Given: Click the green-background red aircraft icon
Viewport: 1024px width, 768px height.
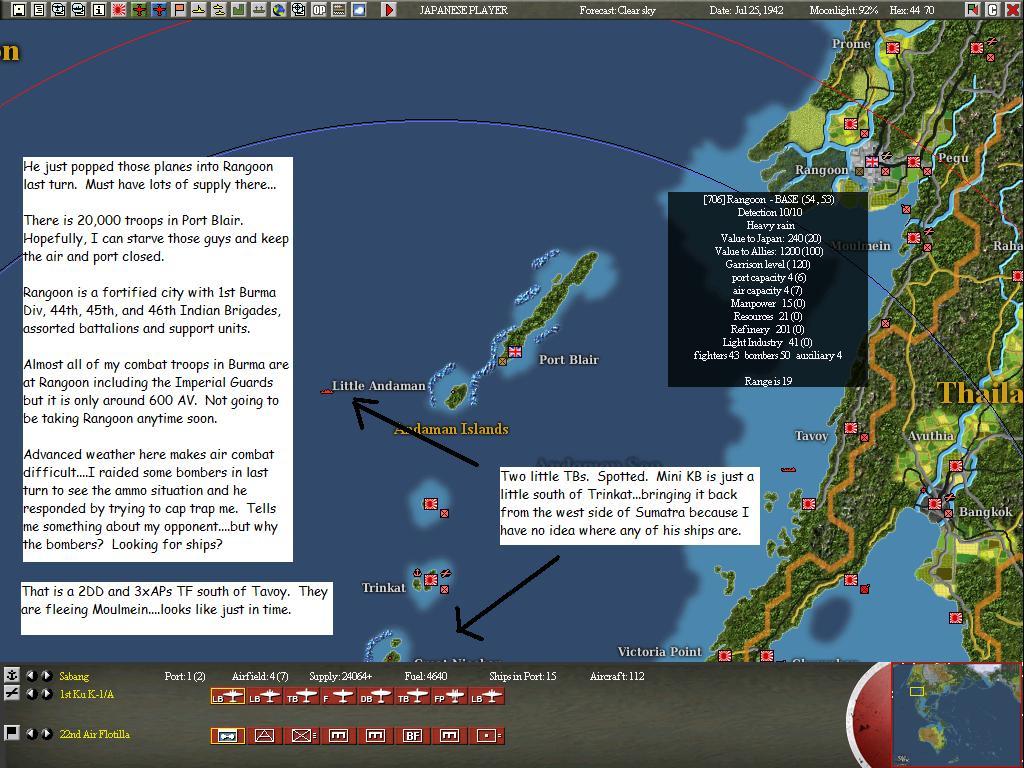Looking at the screenshot, I should point(138,9).
